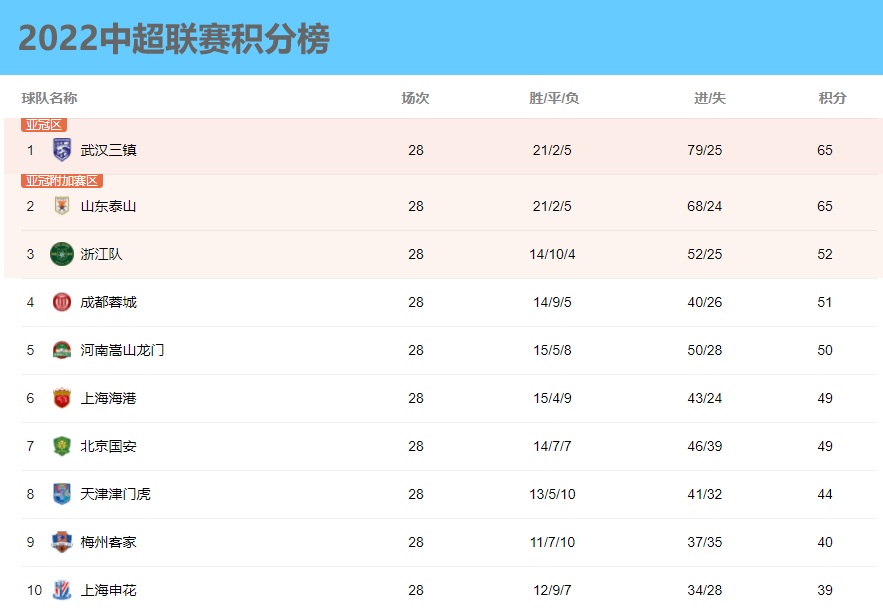
Task: Click the 胜/平/负 column header
Action: point(554,98)
